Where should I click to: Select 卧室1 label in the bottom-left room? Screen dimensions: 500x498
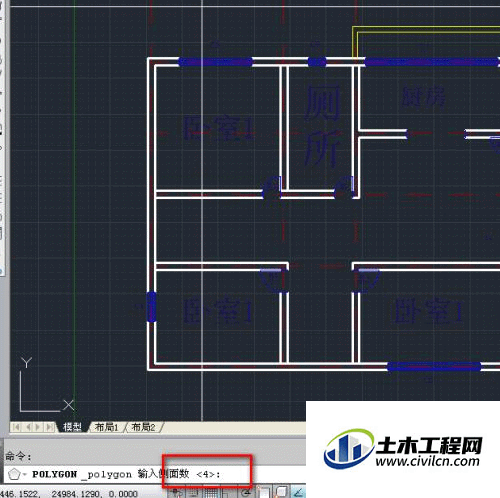(218, 311)
